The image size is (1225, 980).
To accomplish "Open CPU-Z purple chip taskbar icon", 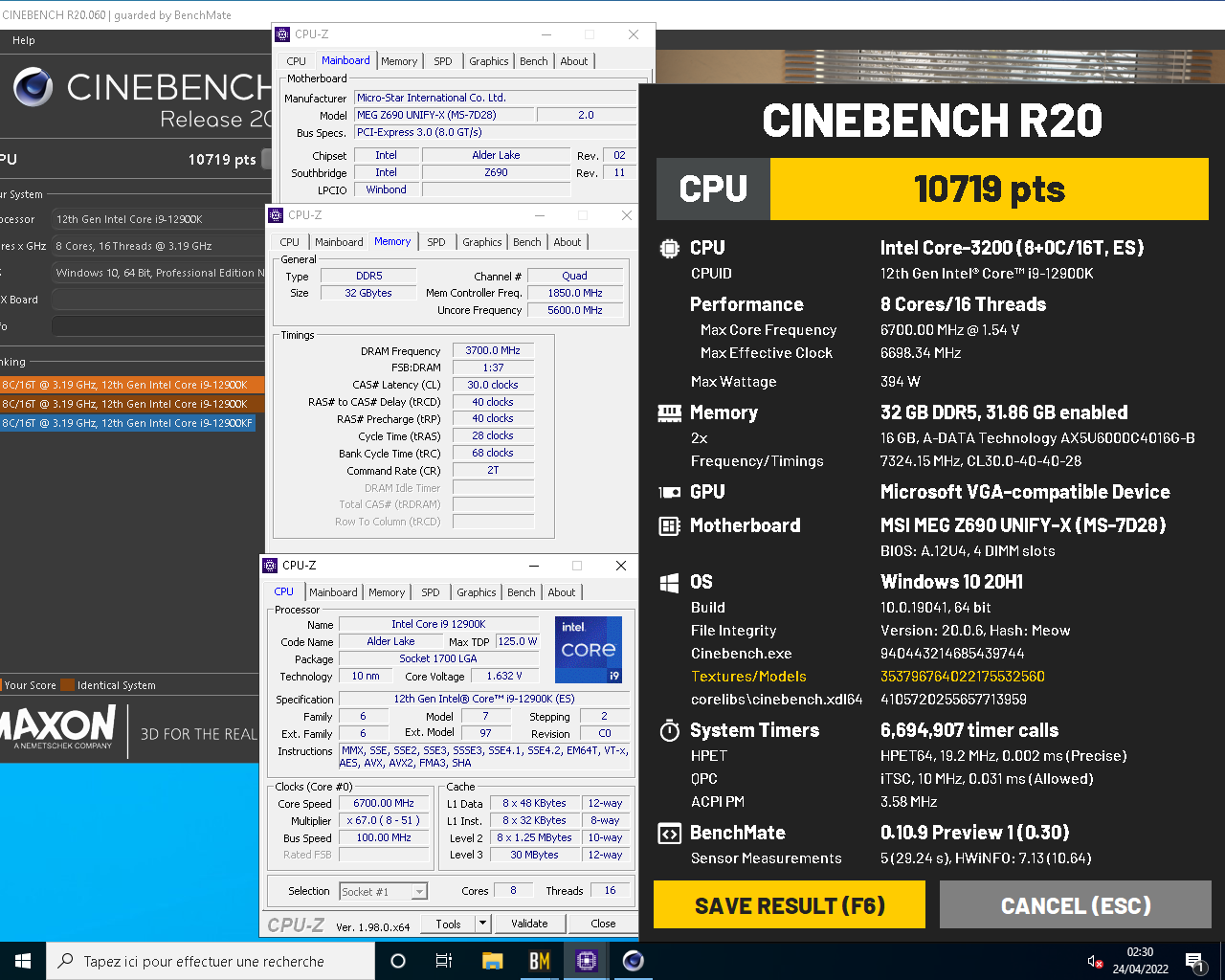I will click(586, 961).
